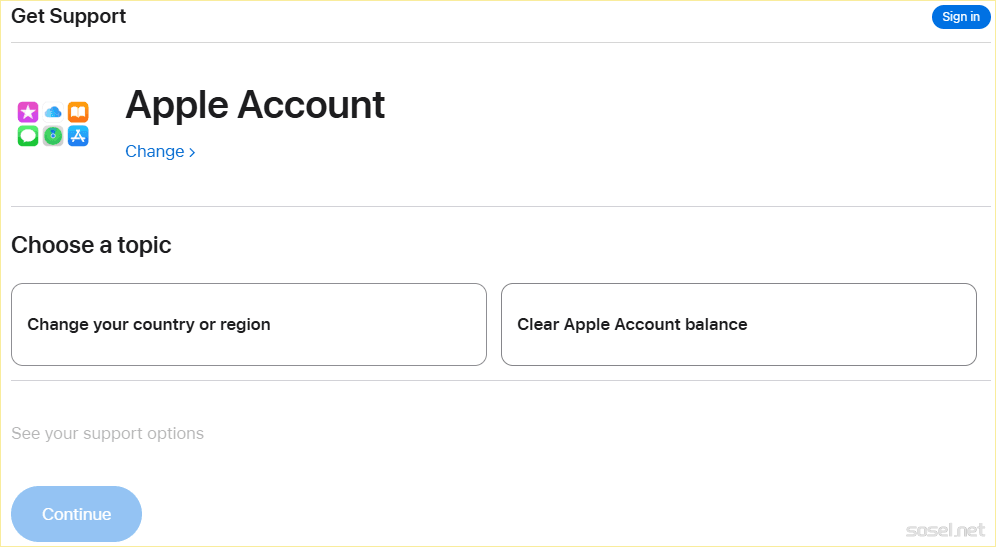Click the chevron arrow beside Change
Image resolution: width=996 pixels, height=547 pixels.
click(192, 152)
